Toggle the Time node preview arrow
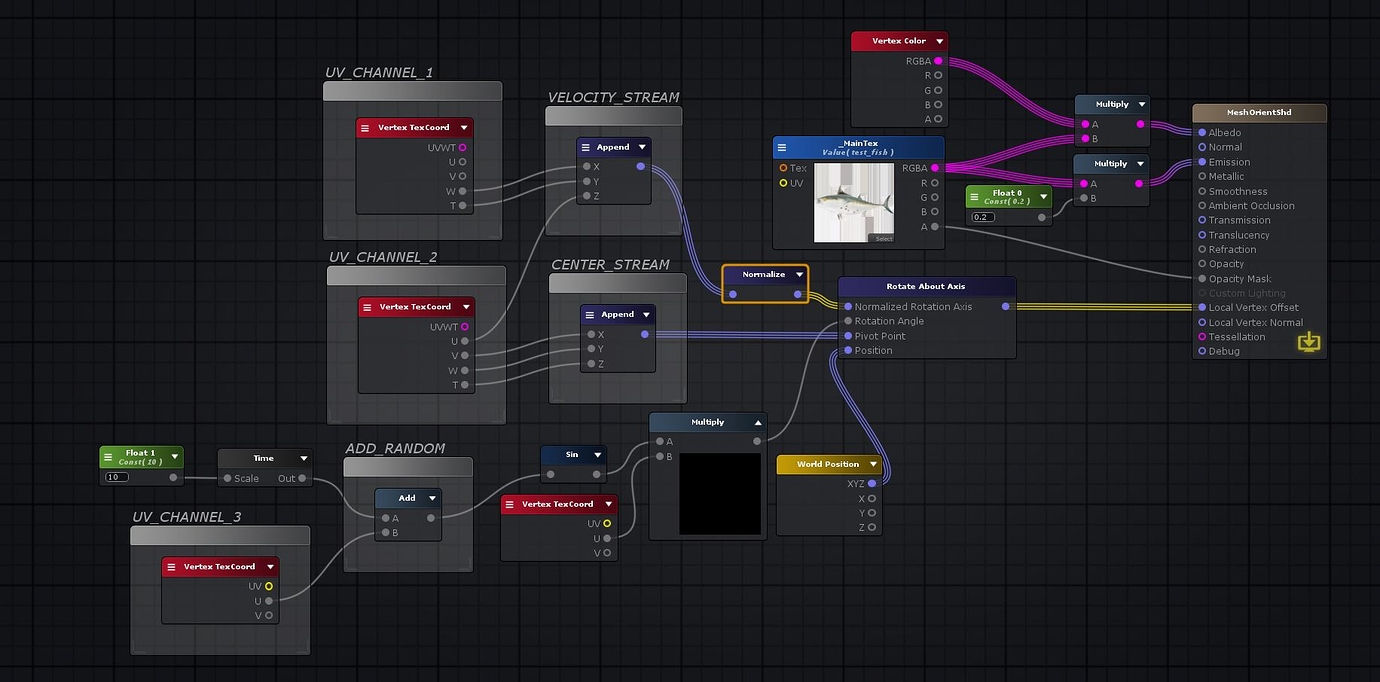This screenshot has height=682, width=1380. (303, 458)
